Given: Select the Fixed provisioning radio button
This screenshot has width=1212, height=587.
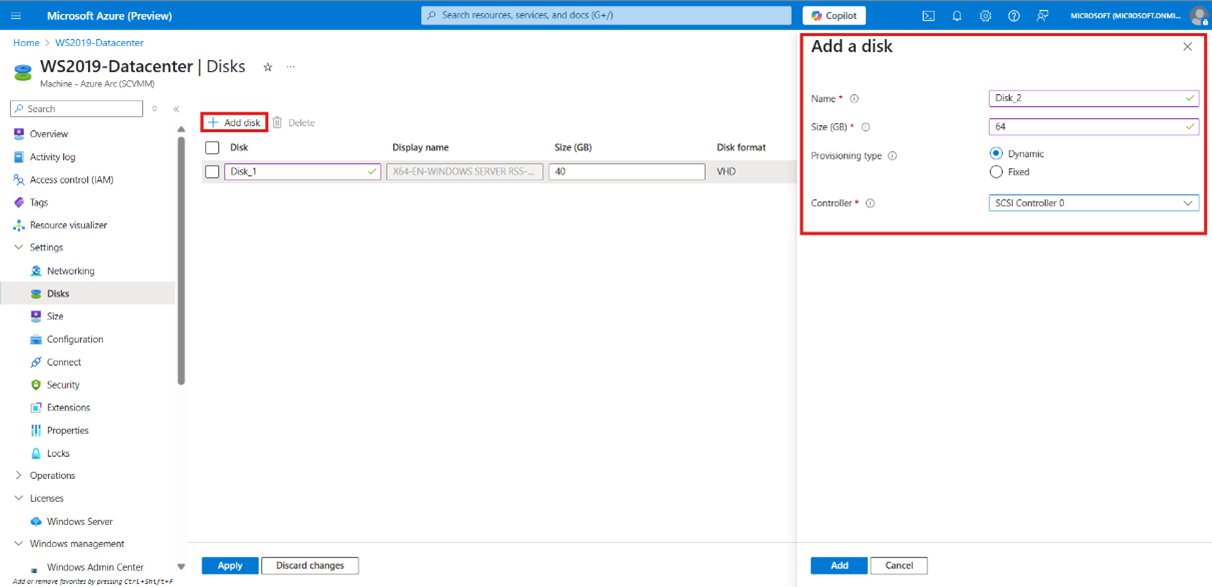Looking at the screenshot, I should click(x=996, y=172).
